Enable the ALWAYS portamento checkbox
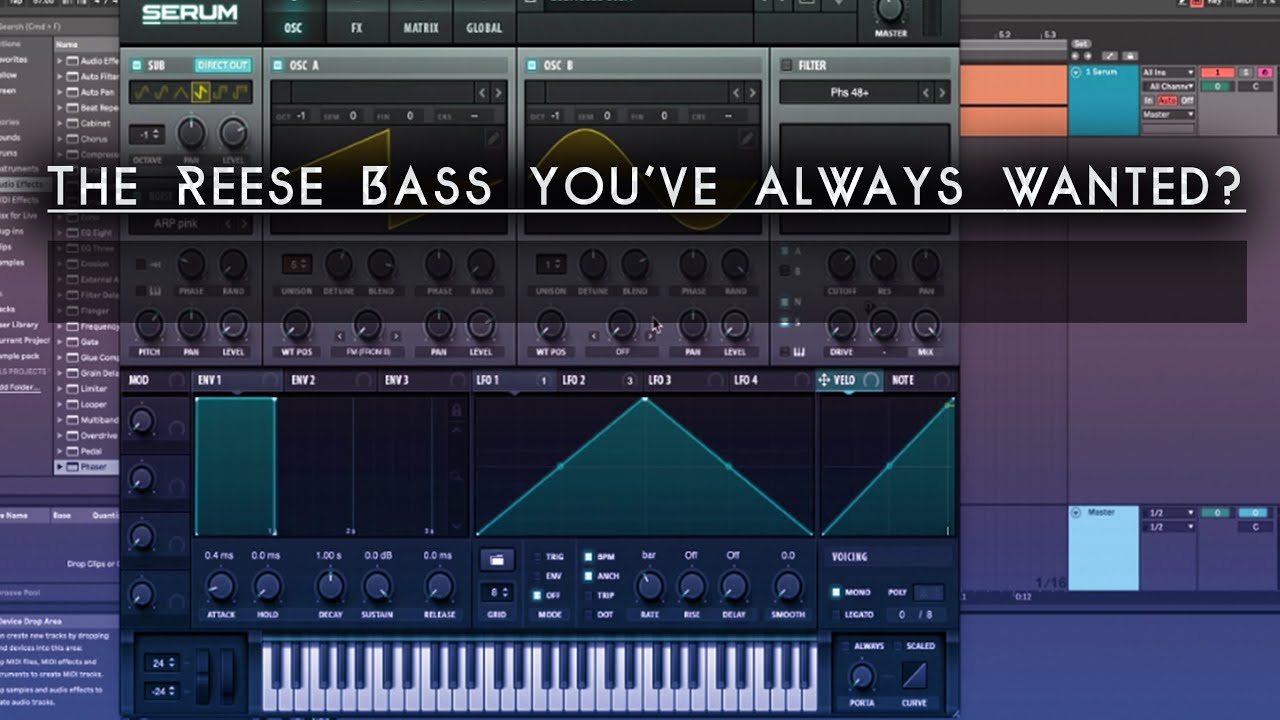Viewport: 1280px width, 720px height. coord(845,646)
